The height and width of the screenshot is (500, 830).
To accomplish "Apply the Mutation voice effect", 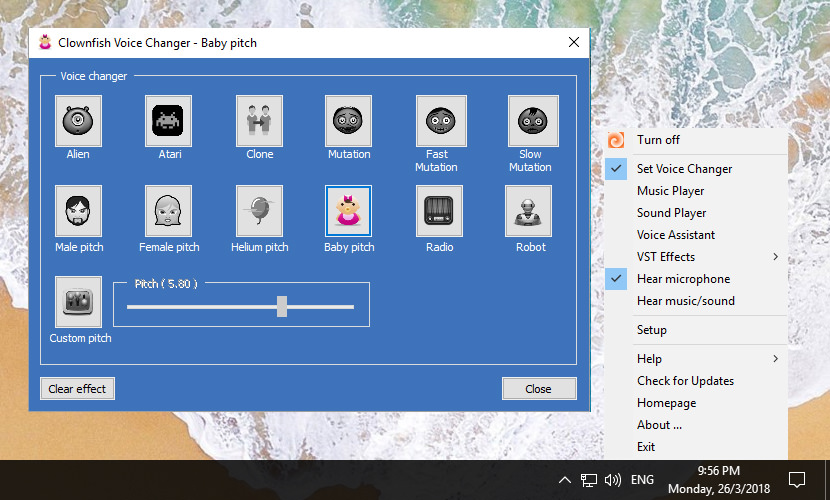I will point(348,121).
